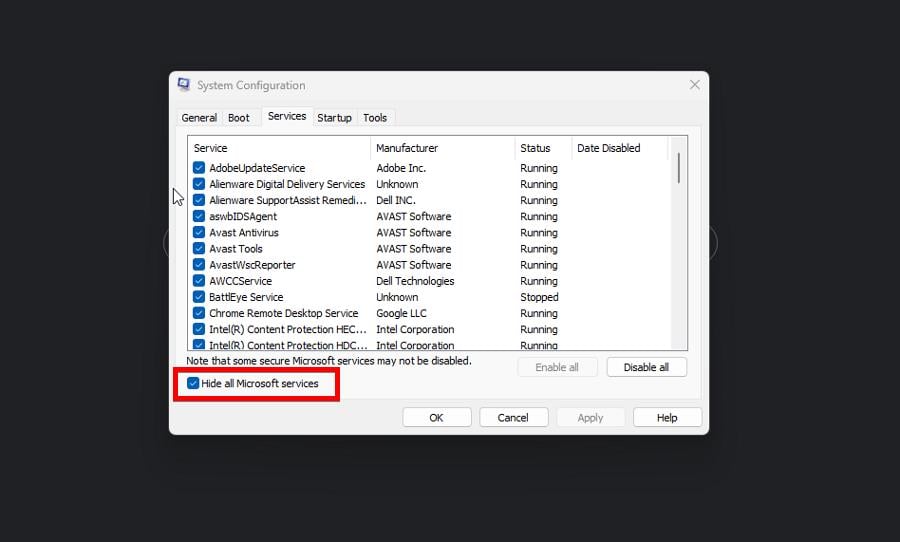900x542 pixels.
Task: Select the AdobeUpdateService row name
Action: tap(257, 168)
